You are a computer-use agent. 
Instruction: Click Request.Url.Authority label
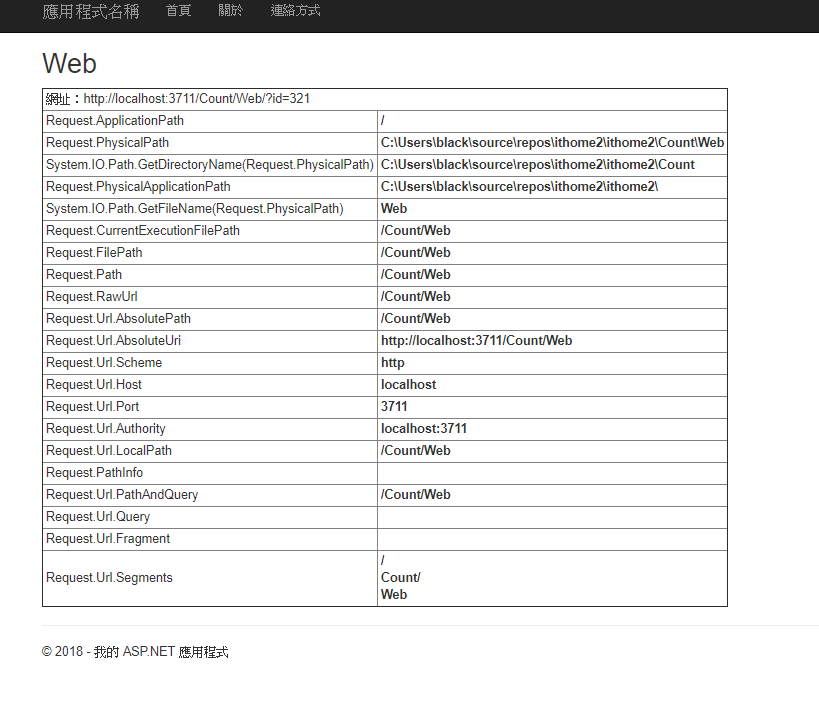click(106, 428)
